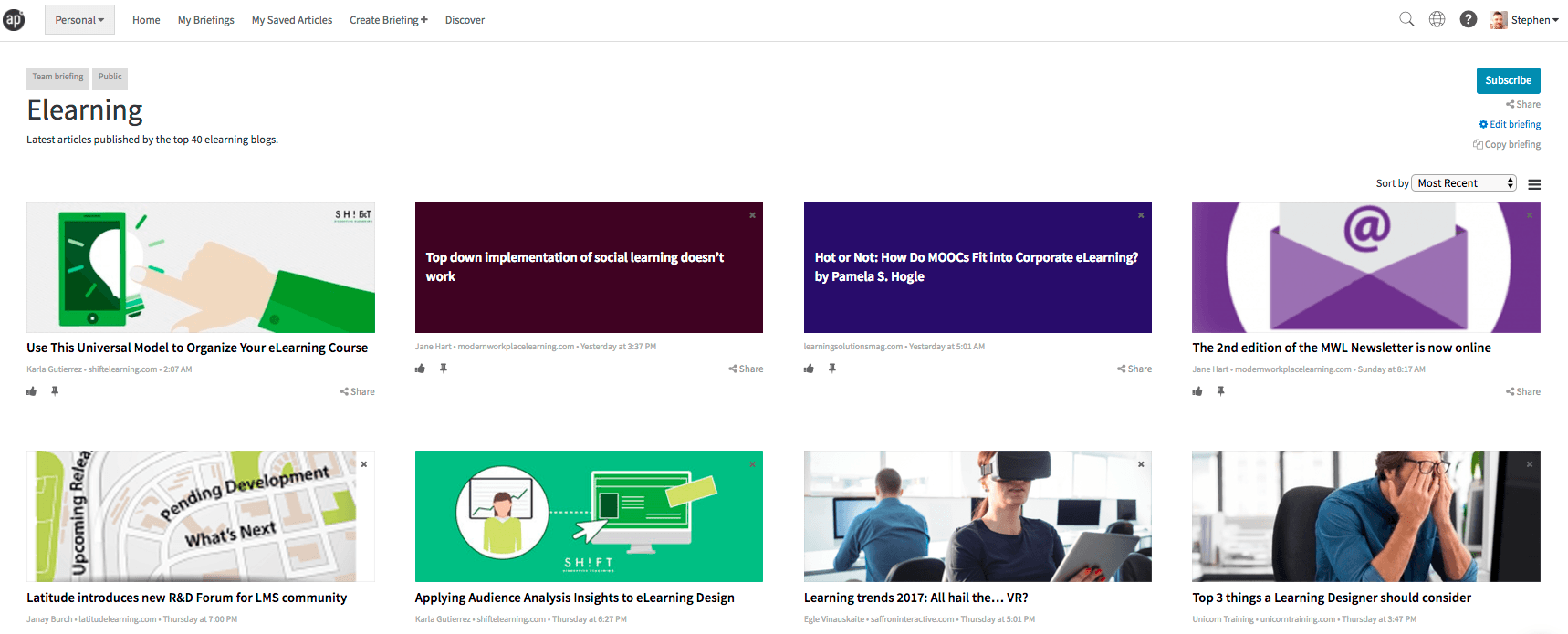Open the Discover page
The width and height of the screenshot is (1568, 634).
coord(465,20)
